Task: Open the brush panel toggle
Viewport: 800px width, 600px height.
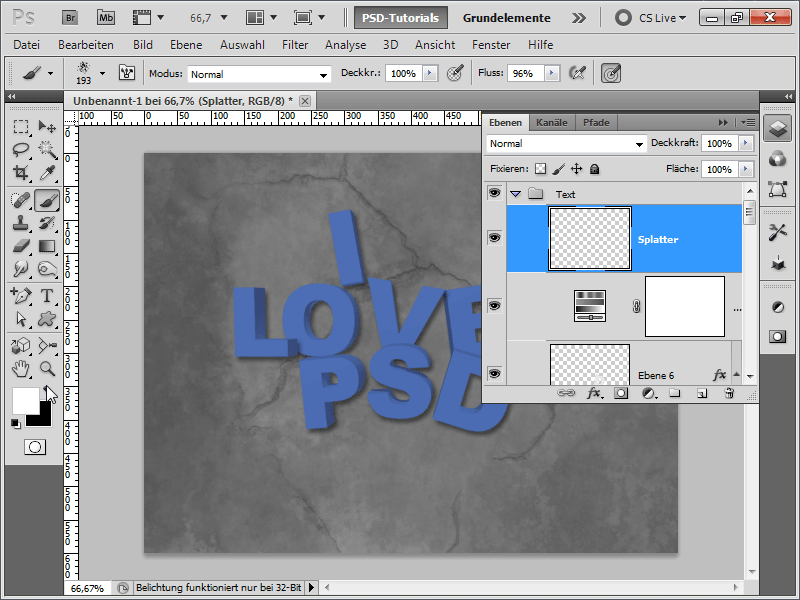Action: coord(127,73)
